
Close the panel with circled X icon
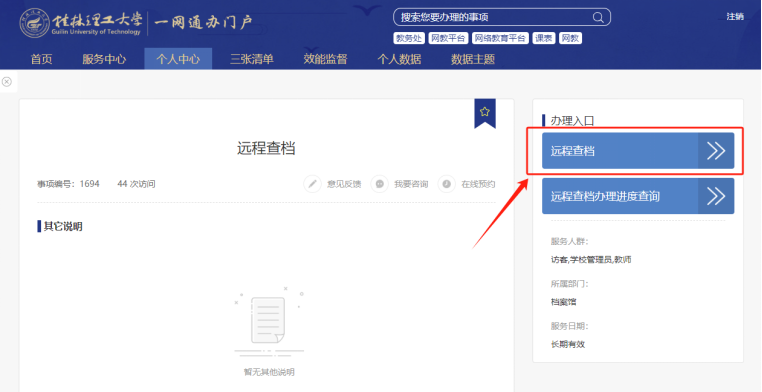pos(7,82)
